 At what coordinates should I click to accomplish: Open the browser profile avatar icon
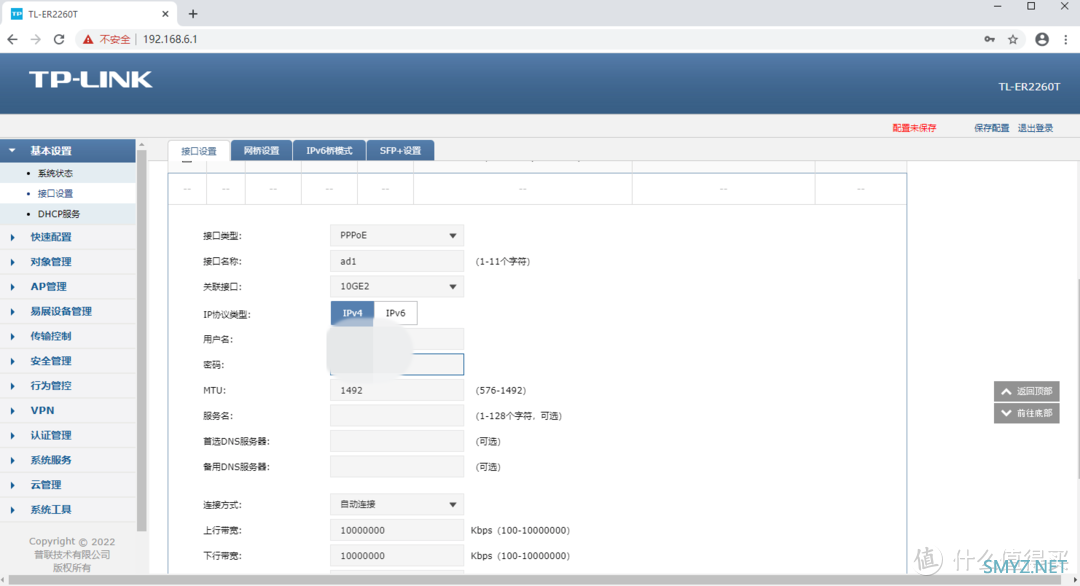pyautogui.click(x=1041, y=39)
